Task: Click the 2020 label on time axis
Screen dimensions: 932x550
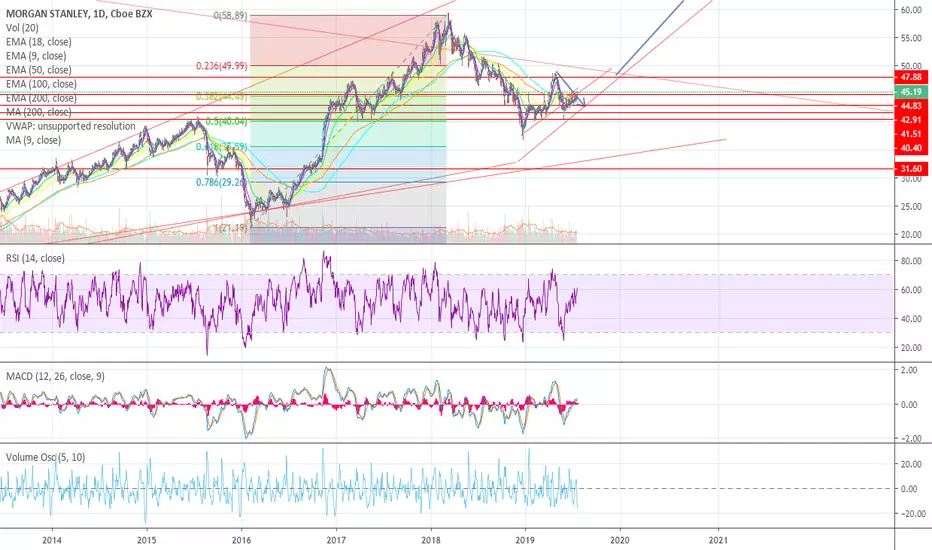Action: pos(620,540)
